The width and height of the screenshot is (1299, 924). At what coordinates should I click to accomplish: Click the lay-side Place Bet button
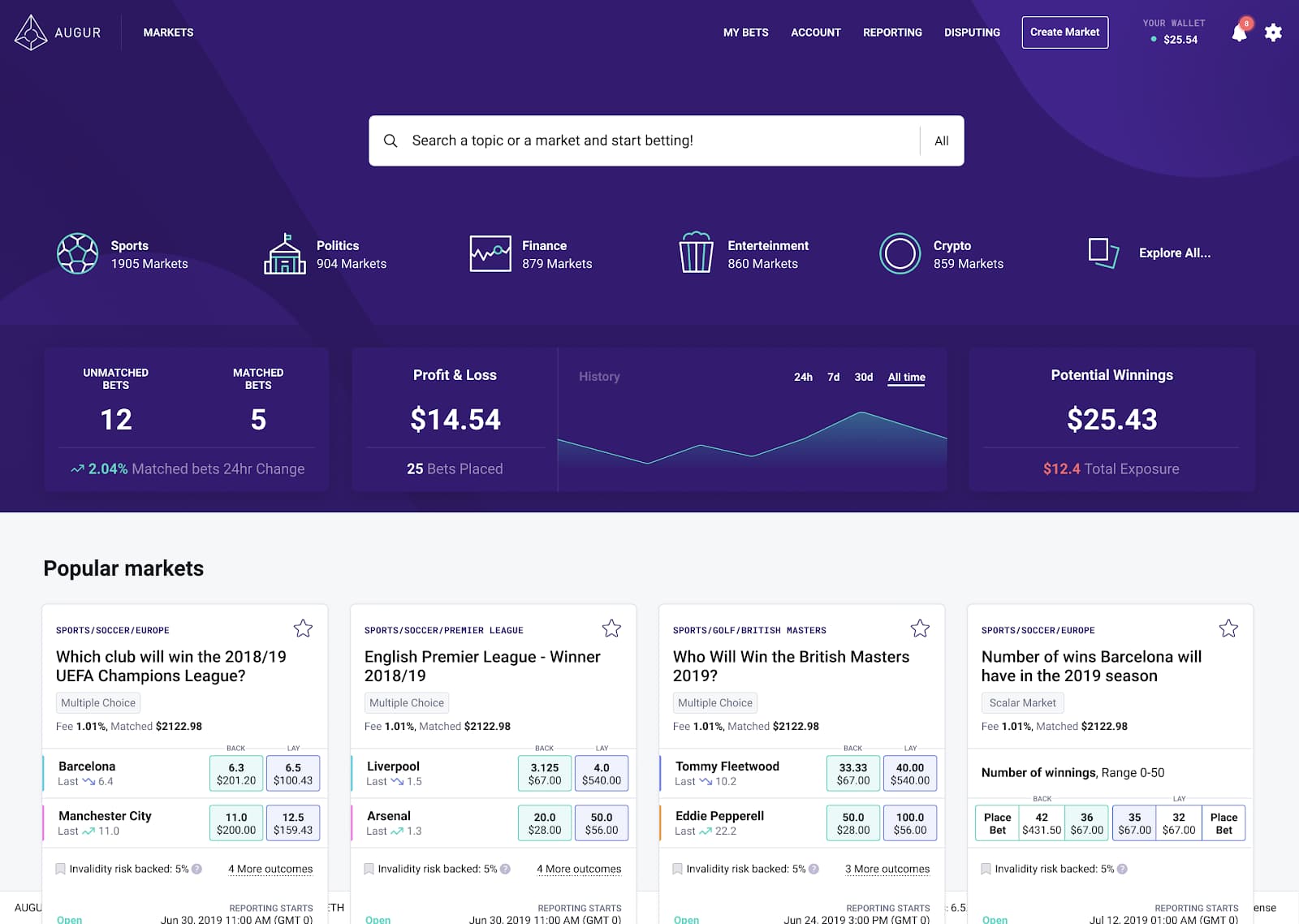point(1223,823)
